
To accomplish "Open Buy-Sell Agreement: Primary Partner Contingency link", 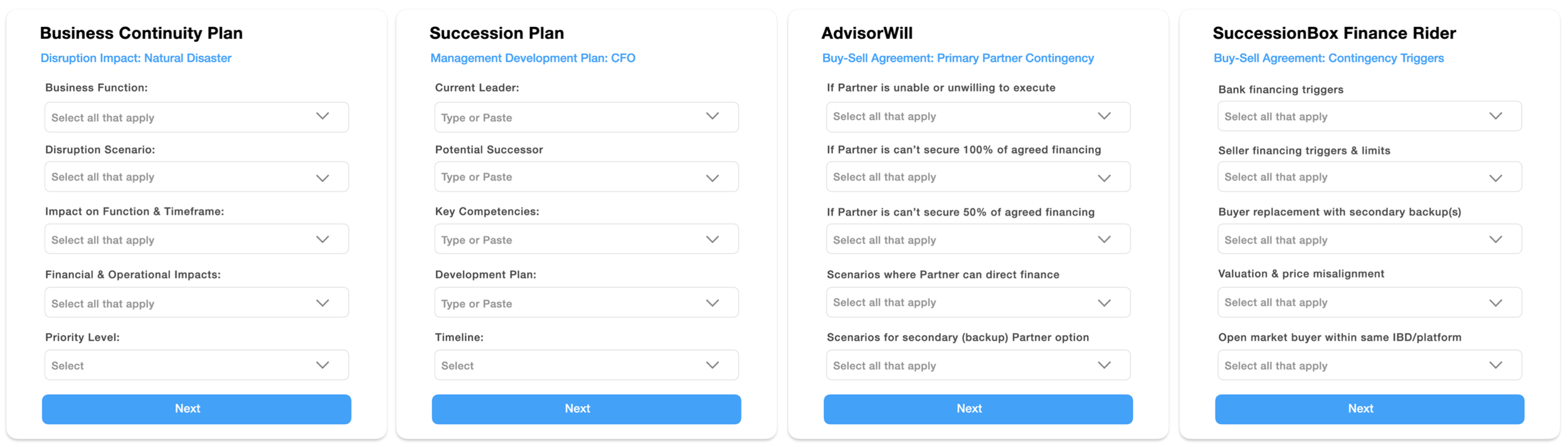I will pos(958,58).
